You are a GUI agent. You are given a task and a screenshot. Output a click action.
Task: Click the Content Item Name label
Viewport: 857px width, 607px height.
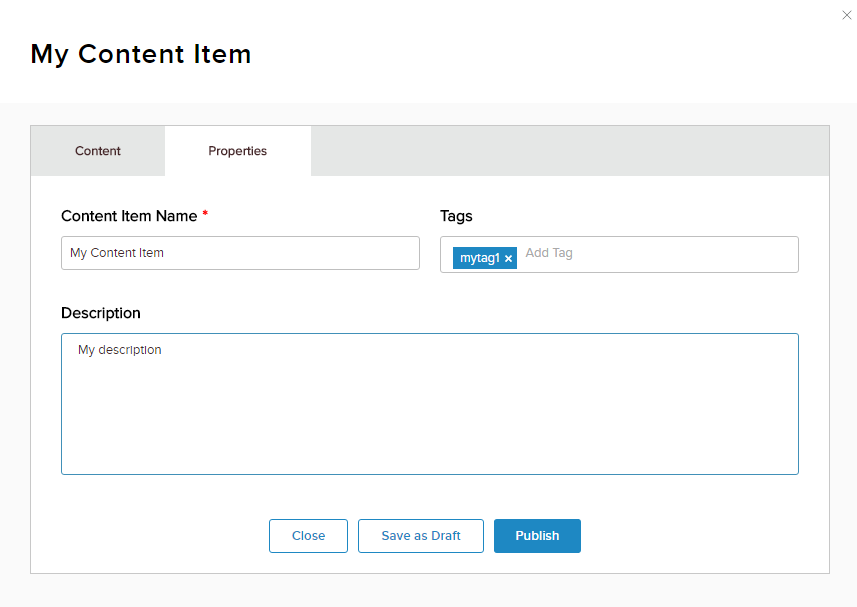[129, 216]
